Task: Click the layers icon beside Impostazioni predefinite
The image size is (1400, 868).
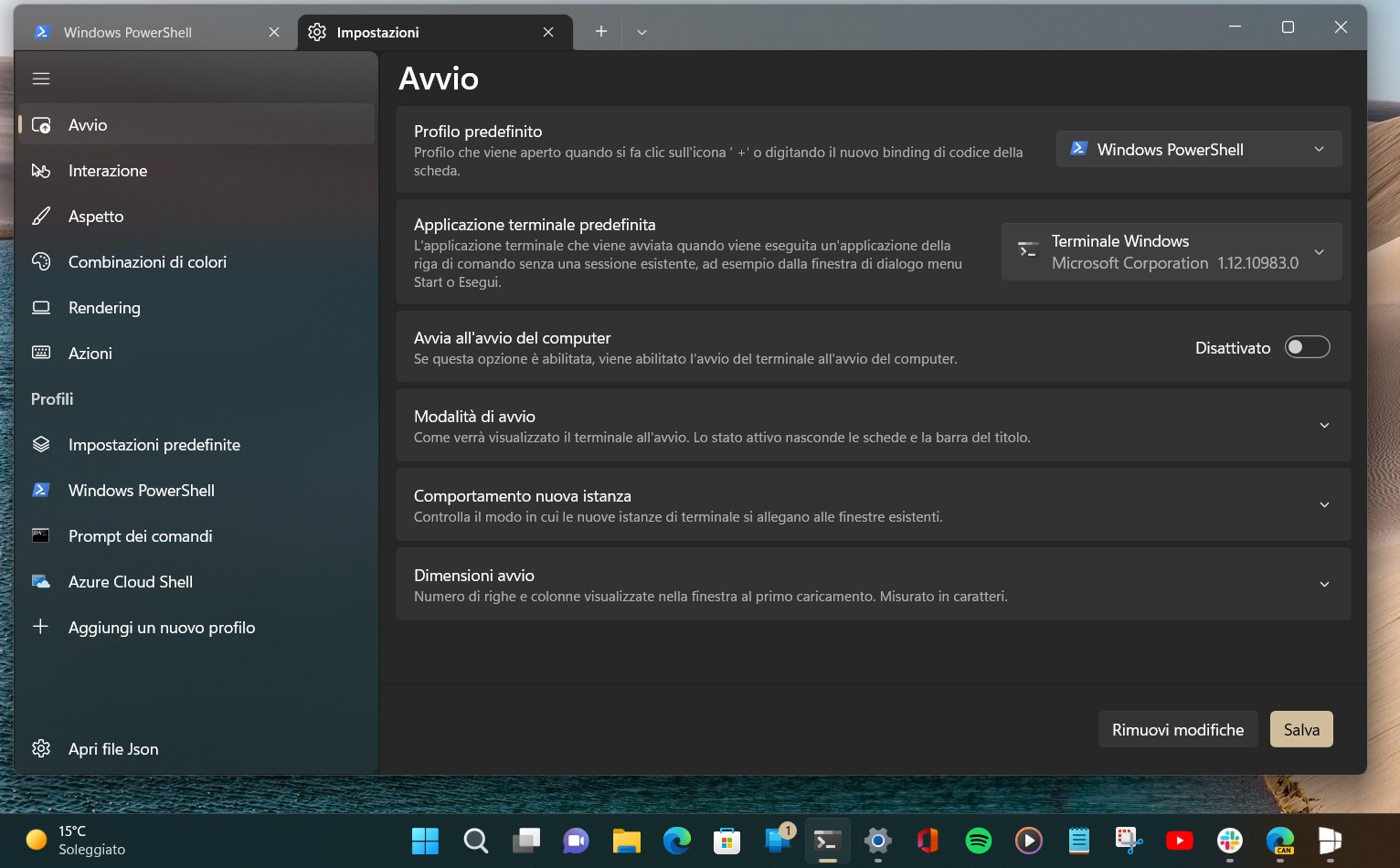Action: tap(41, 444)
